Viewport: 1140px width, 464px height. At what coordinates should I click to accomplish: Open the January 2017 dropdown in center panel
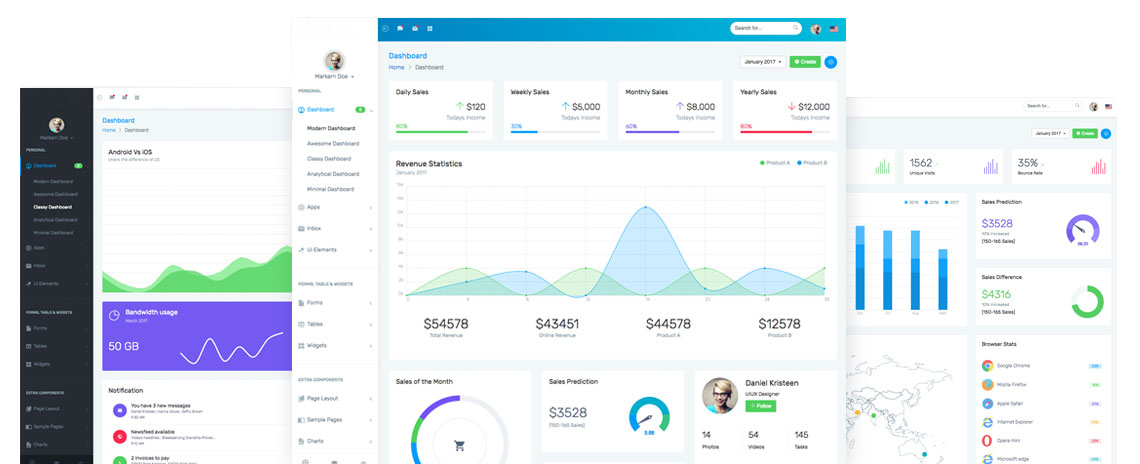762,62
